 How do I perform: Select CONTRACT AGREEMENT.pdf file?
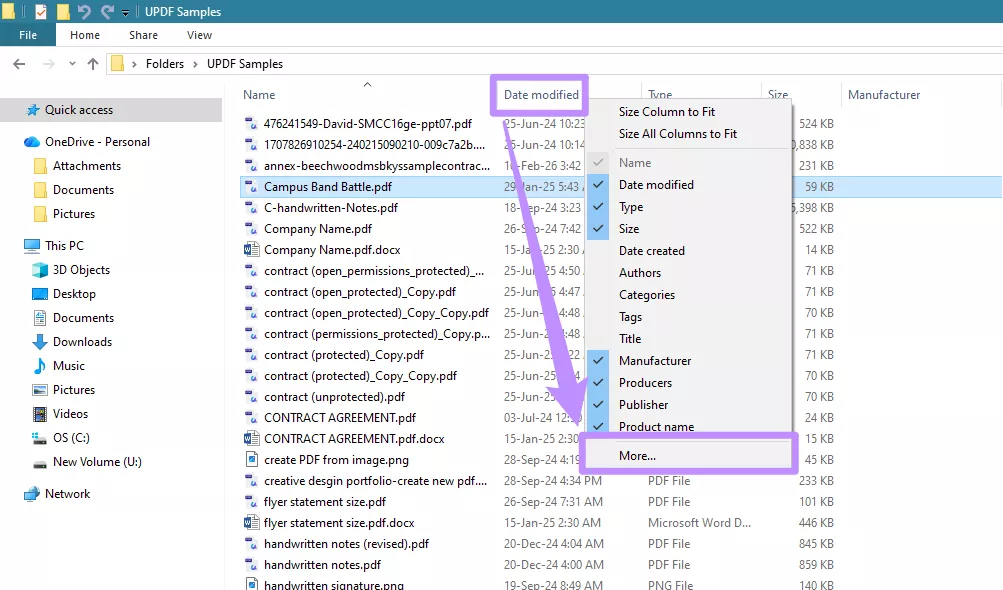click(340, 418)
